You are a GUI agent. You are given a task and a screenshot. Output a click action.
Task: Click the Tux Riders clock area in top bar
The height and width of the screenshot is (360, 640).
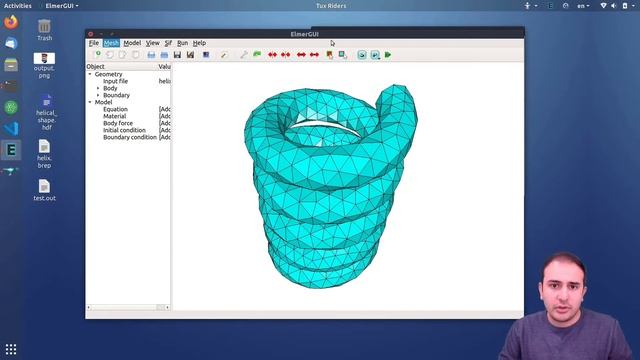pyautogui.click(x=331, y=6)
